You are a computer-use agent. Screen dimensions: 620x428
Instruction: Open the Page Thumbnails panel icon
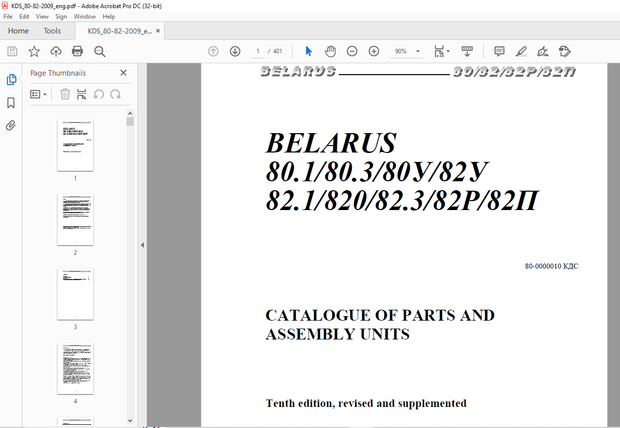point(11,80)
